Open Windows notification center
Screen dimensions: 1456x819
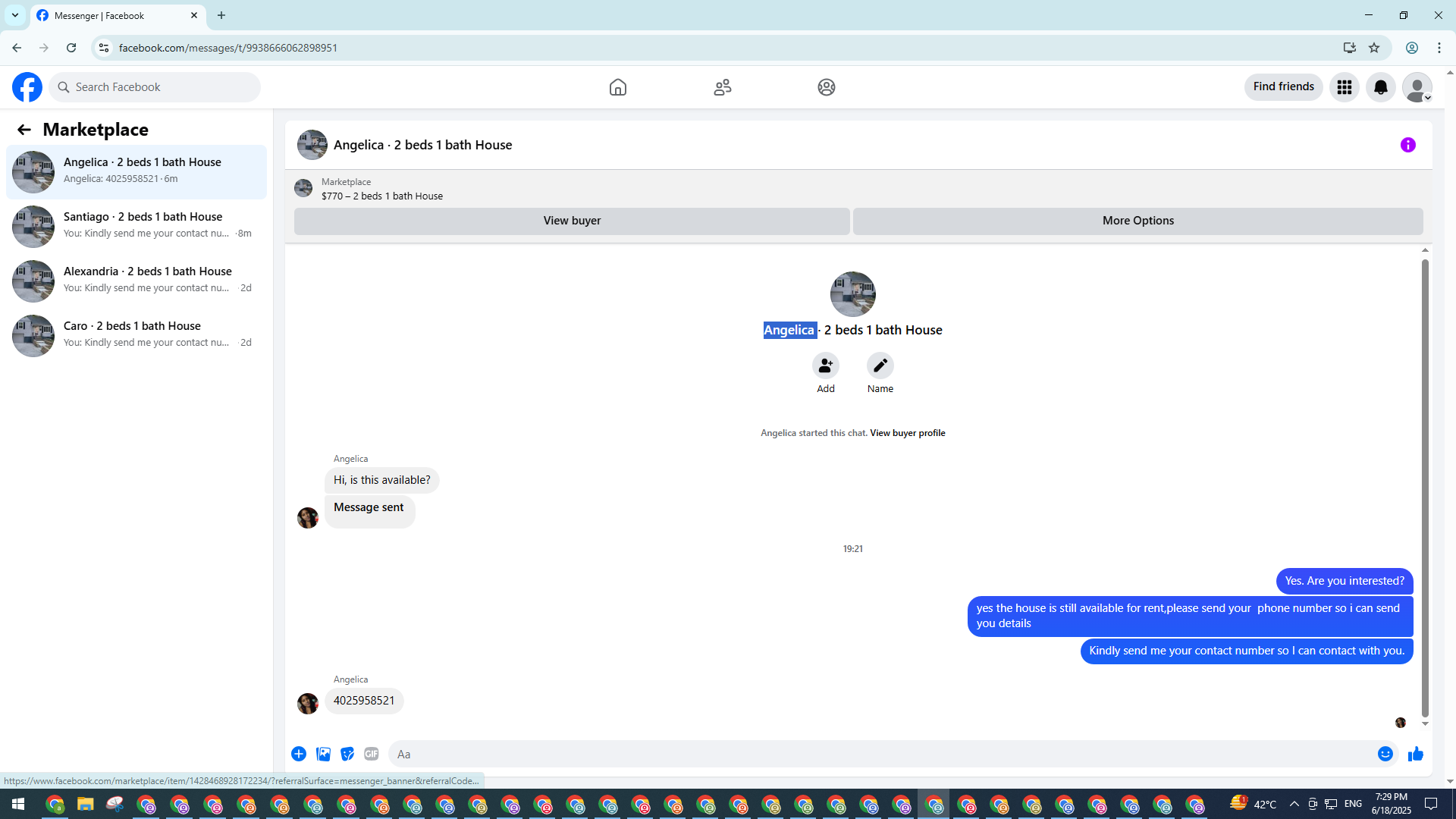(x=1431, y=804)
